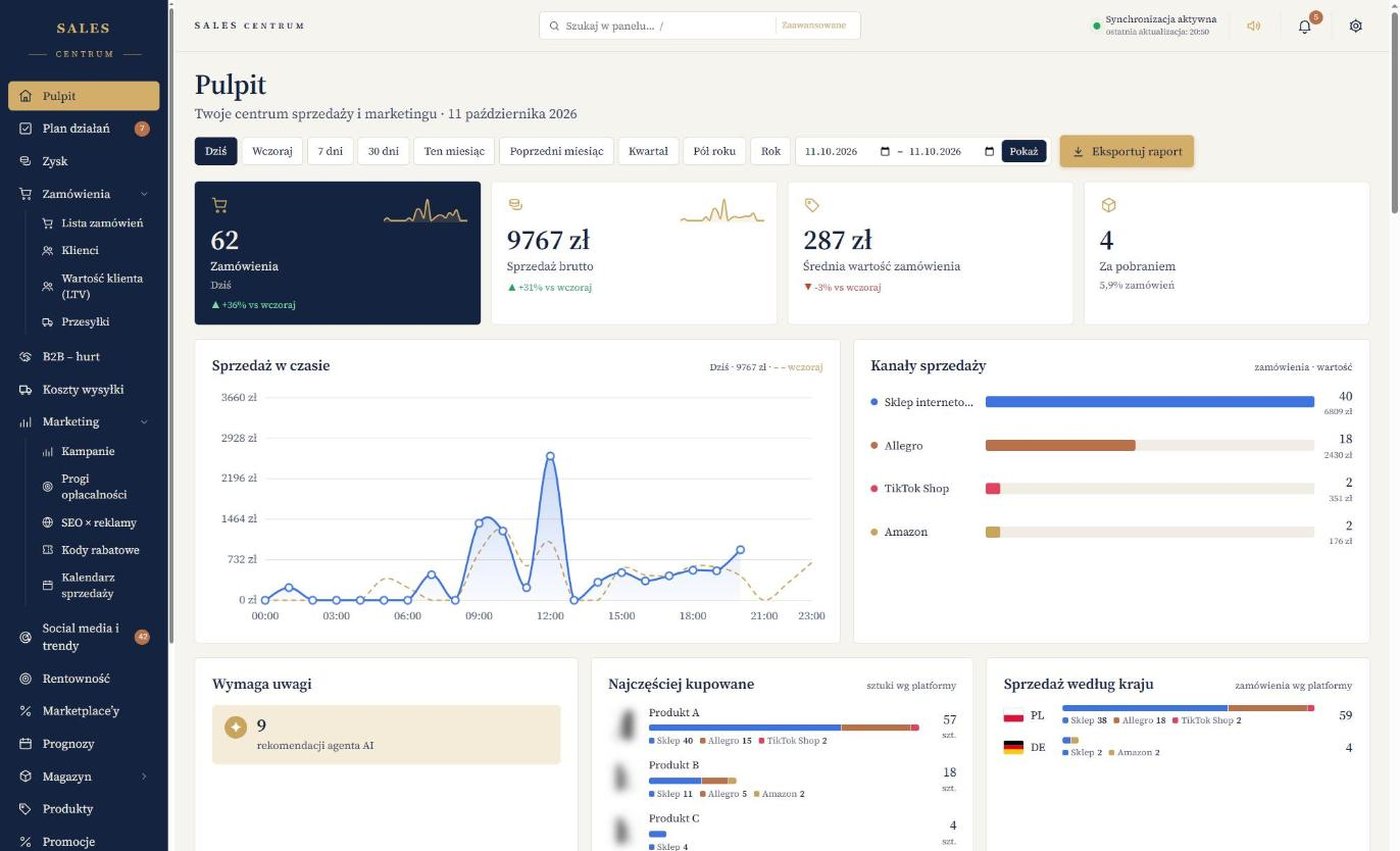Click the search magnifier icon
Screen dimensions: 1400x851
click(554, 26)
